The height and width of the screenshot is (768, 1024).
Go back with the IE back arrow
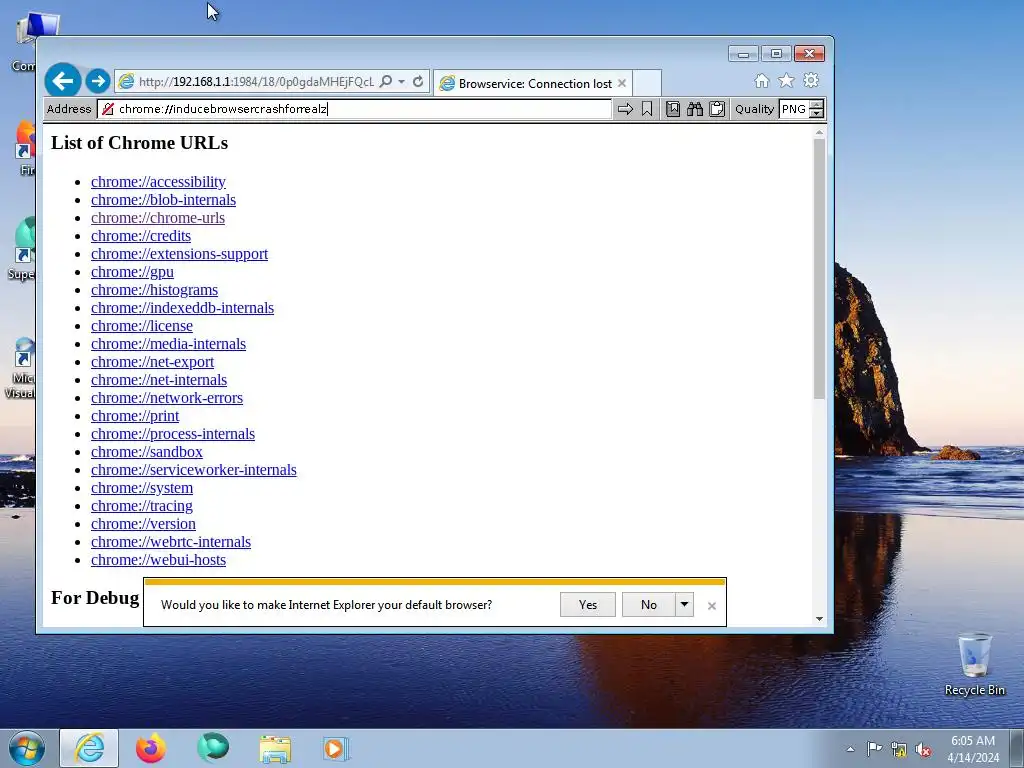click(63, 81)
